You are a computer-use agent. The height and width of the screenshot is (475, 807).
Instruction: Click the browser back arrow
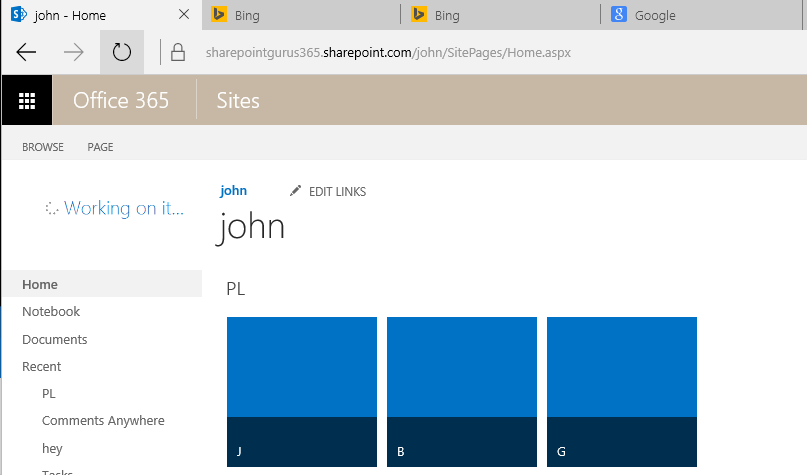click(27, 52)
